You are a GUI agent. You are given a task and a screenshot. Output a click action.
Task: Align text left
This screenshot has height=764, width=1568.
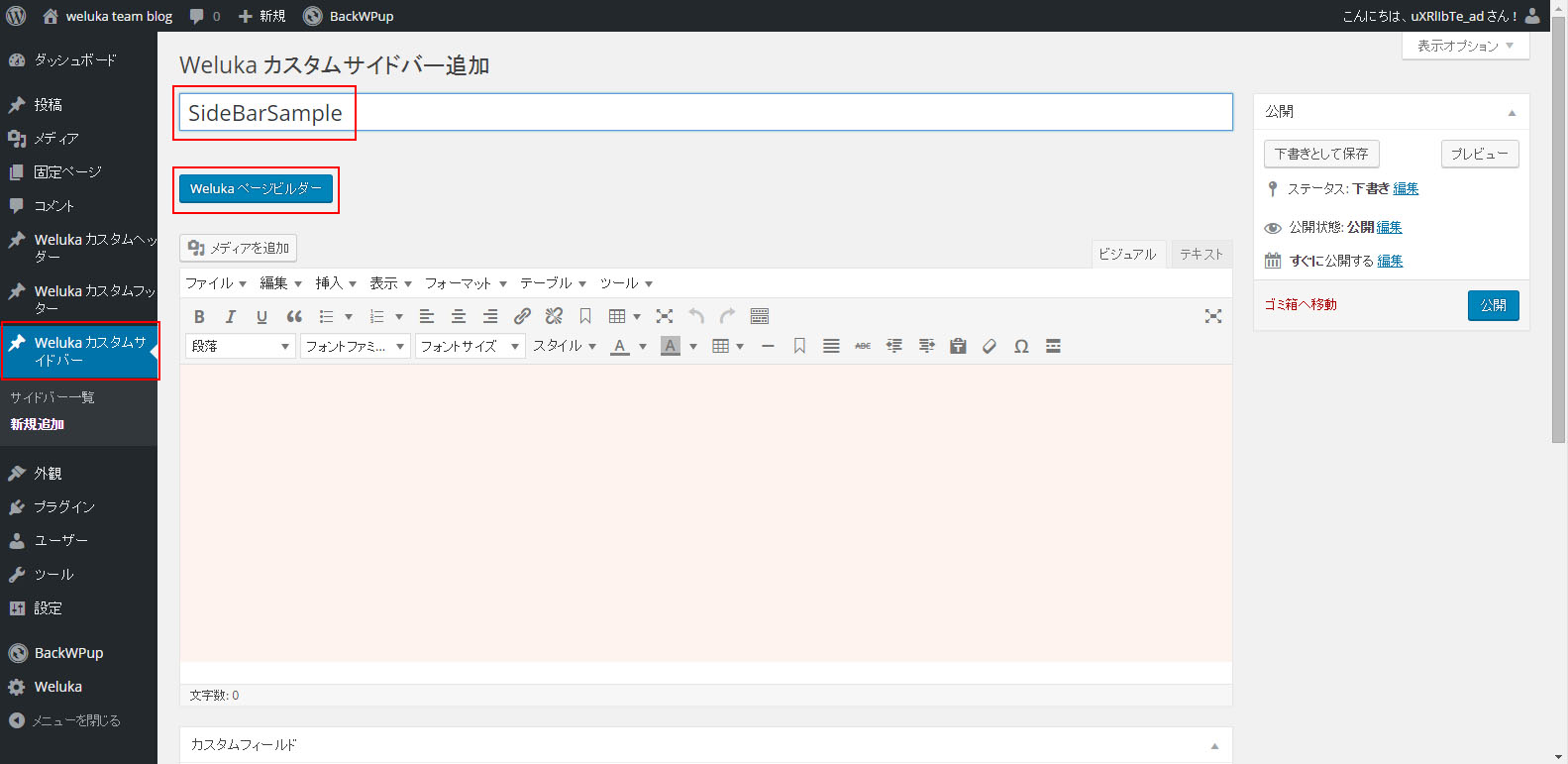coord(427,316)
